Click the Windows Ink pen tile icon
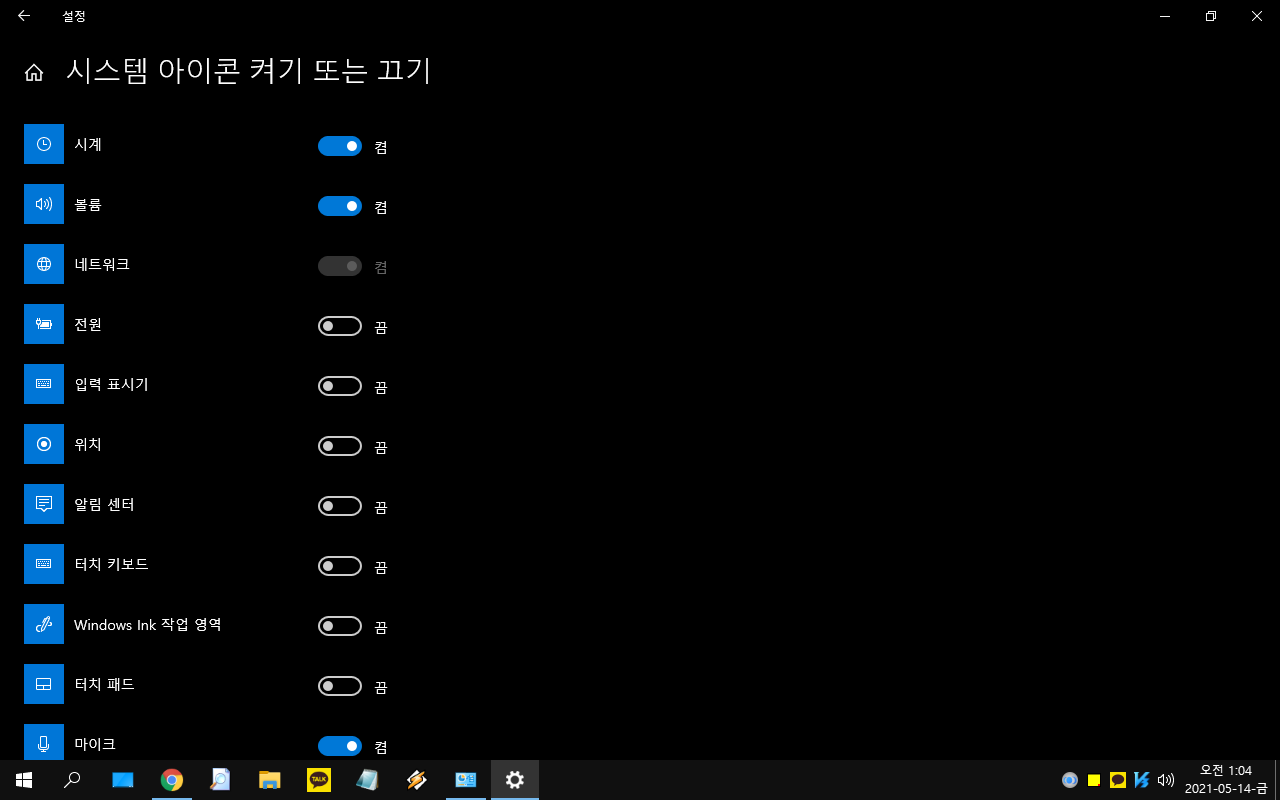This screenshot has width=1280, height=800. click(x=44, y=624)
